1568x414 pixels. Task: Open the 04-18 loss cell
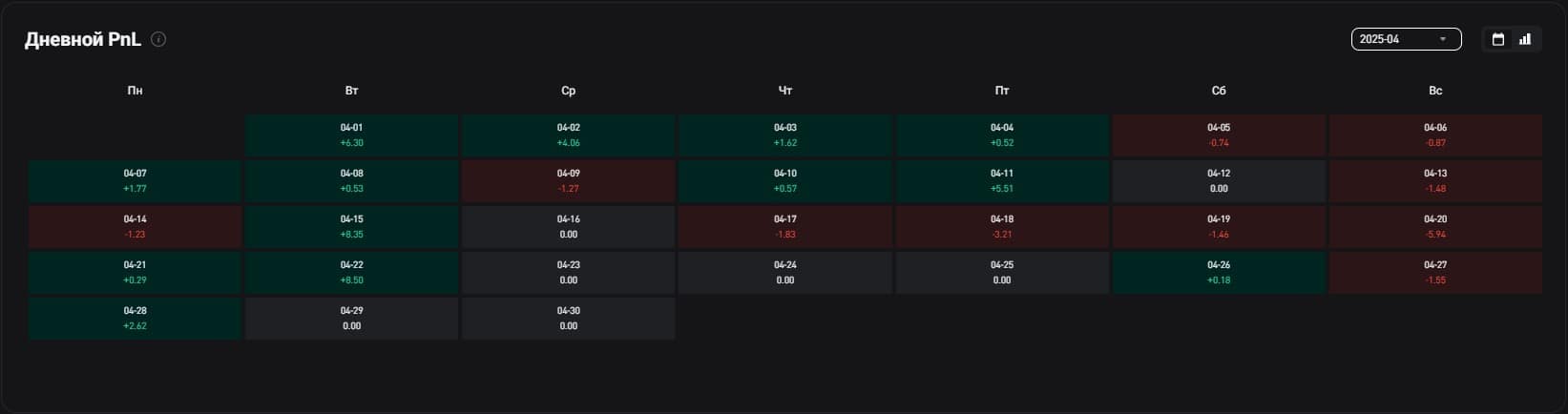pos(1001,227)
